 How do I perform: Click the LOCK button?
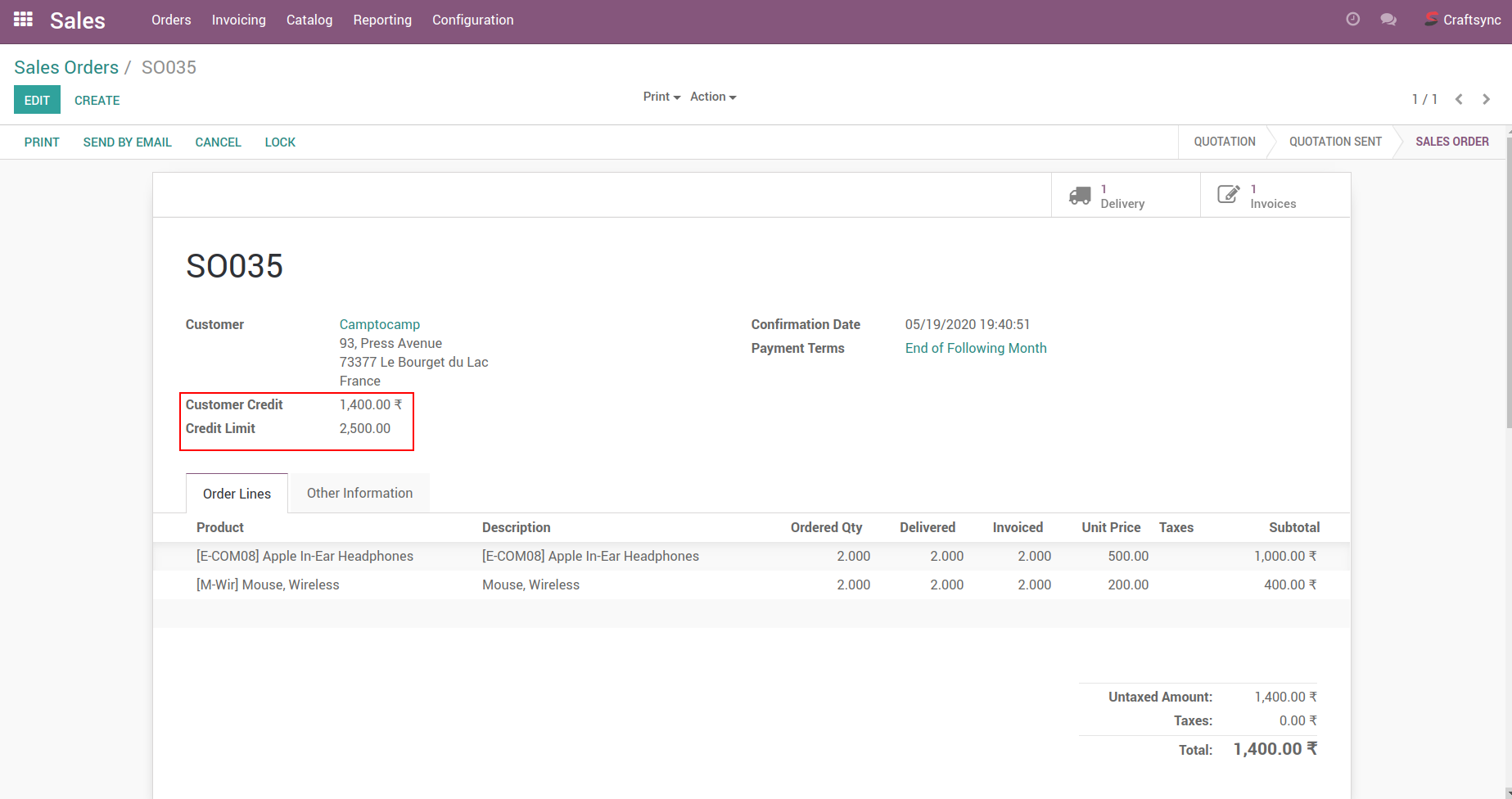coord(280,142)
